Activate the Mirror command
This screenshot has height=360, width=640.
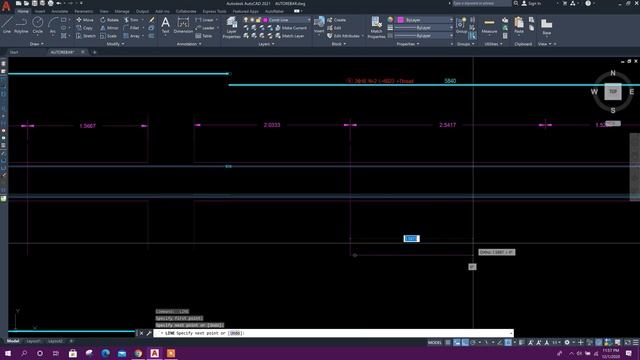pyautogui.click(x=109, y=28)
